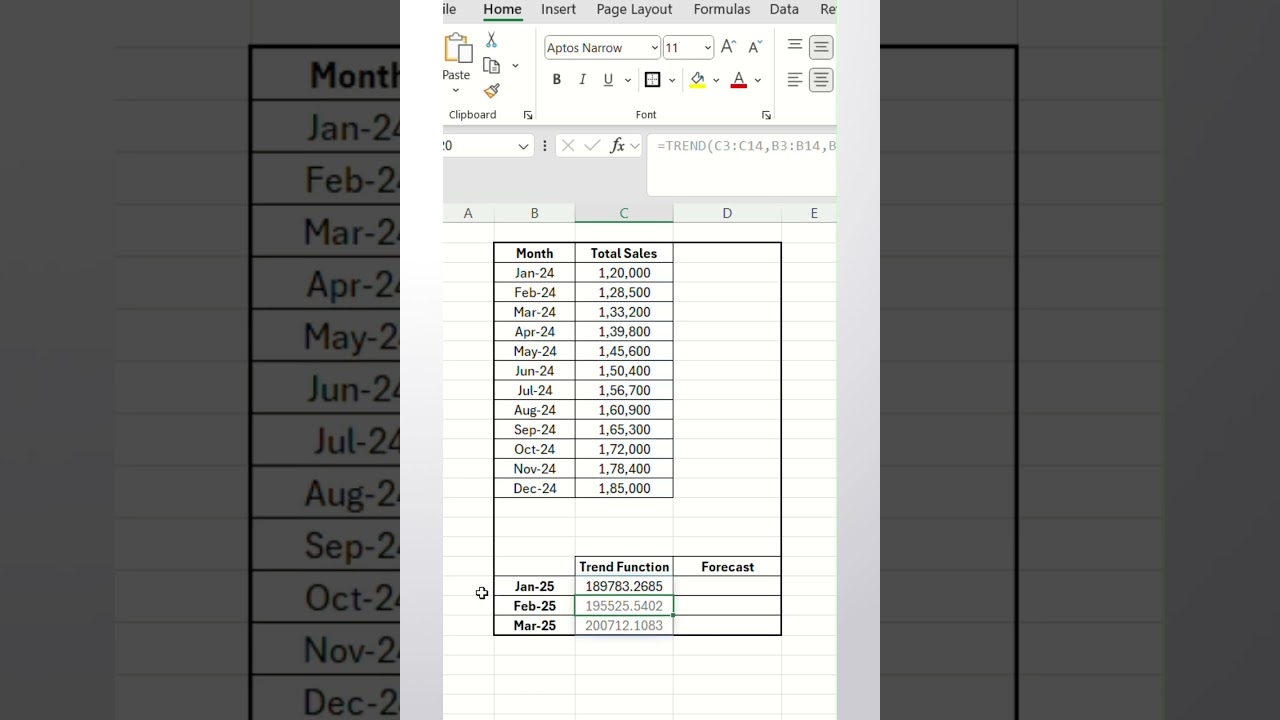Apply yellow Fill Color bucket
Image resolution: width=1280 pixels, height=720 pixels.
[x=697, y=80]
